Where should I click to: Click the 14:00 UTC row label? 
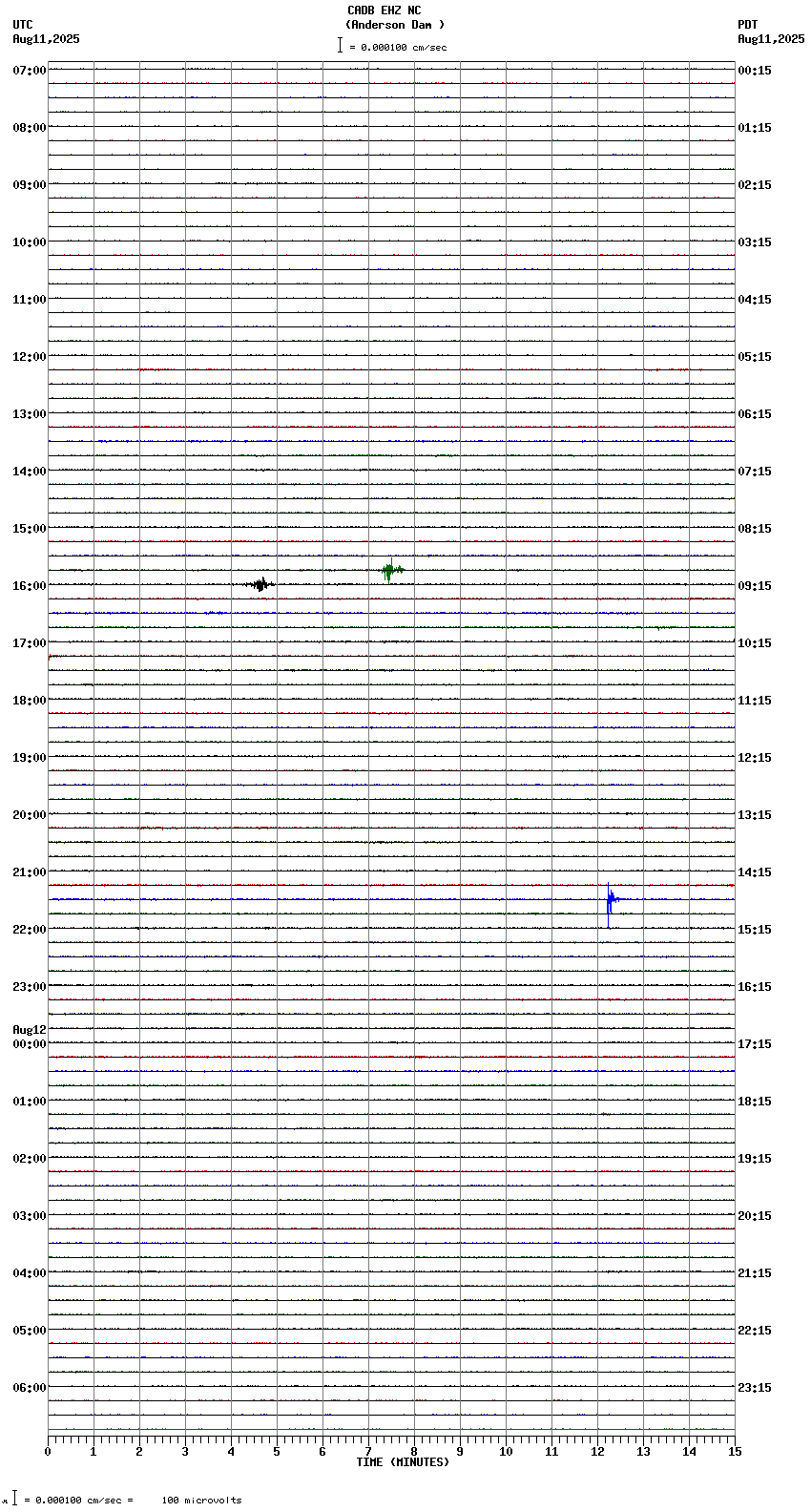click(30, 472)
